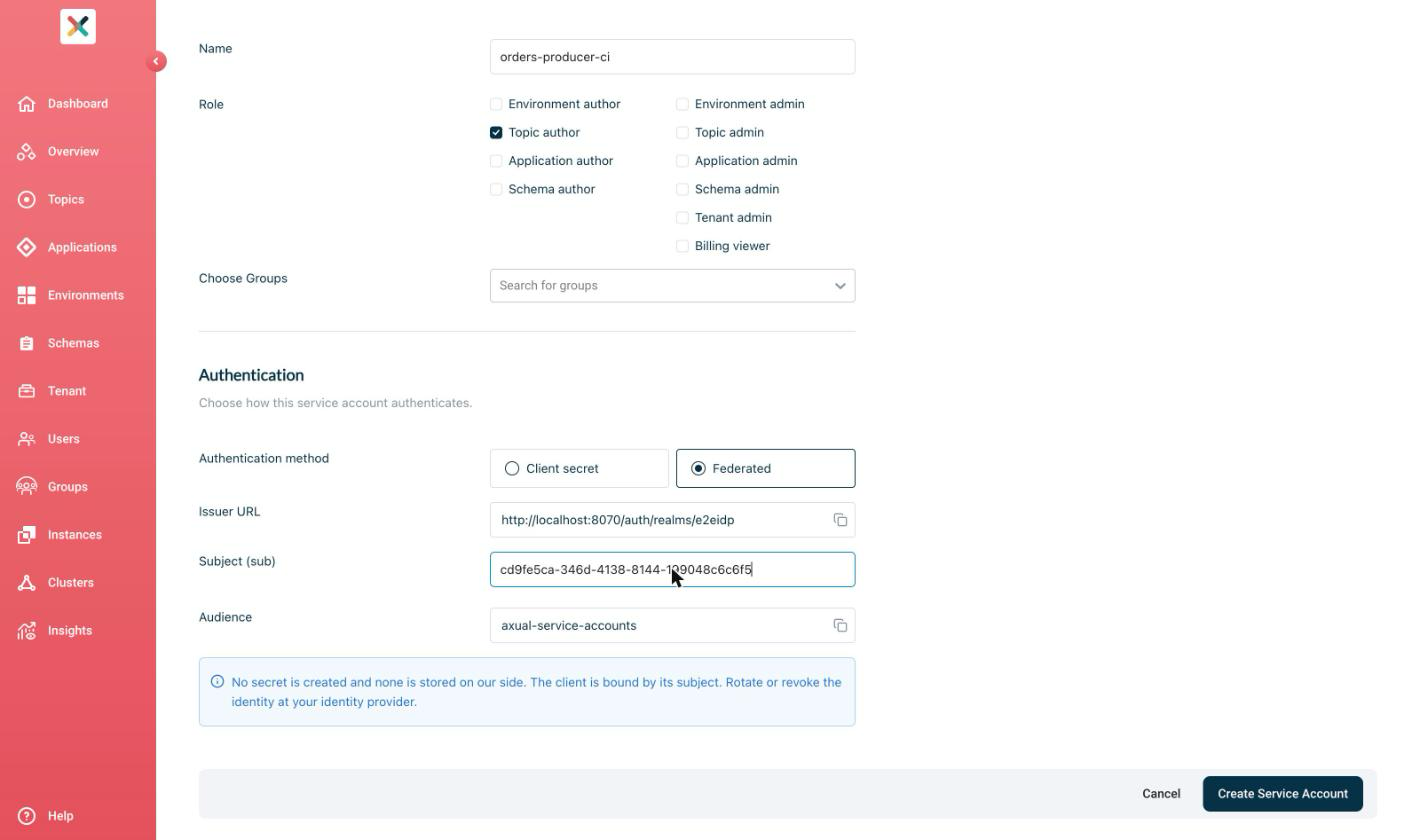Enable the Application author role
This screenshot has width=1420, height=840.
point(496,161)
